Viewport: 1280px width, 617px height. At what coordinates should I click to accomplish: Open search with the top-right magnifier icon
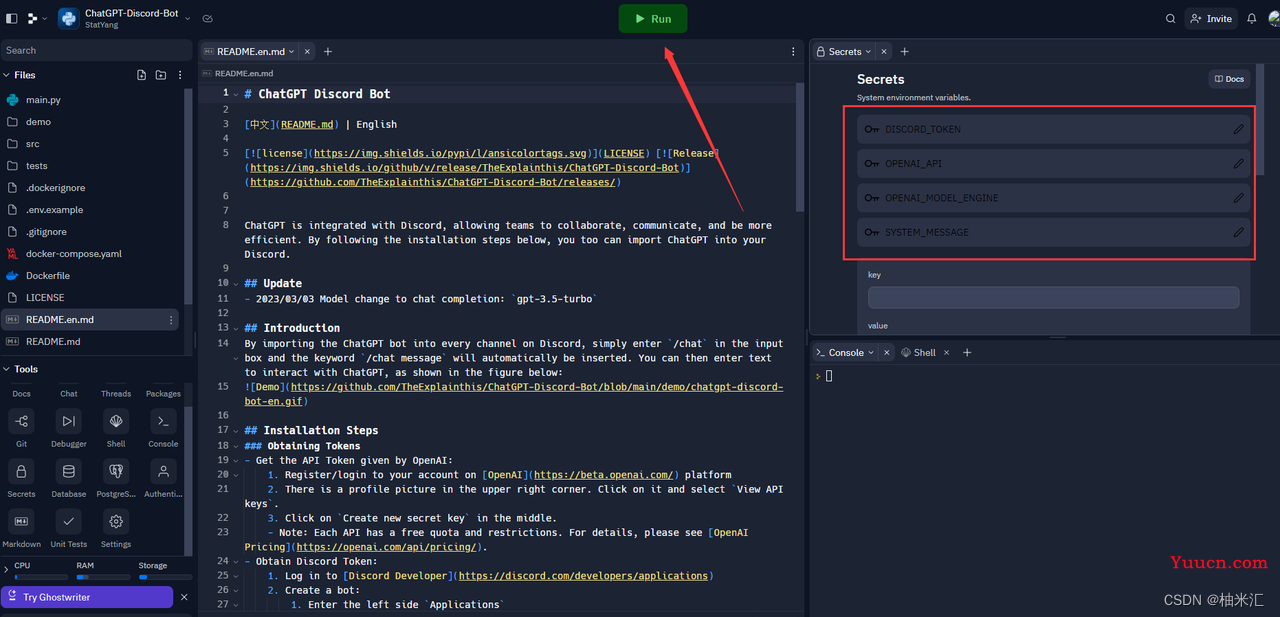click(x=1171, y=19)
